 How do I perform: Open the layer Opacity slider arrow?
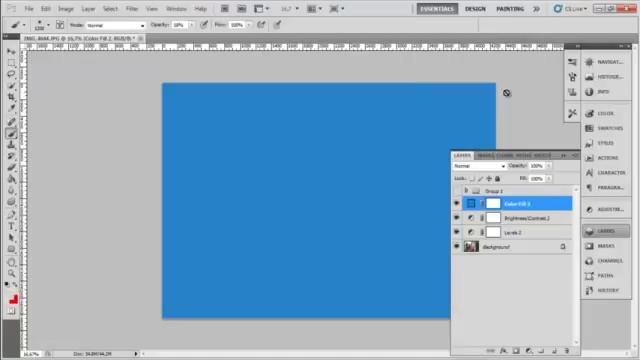(549, 166)
